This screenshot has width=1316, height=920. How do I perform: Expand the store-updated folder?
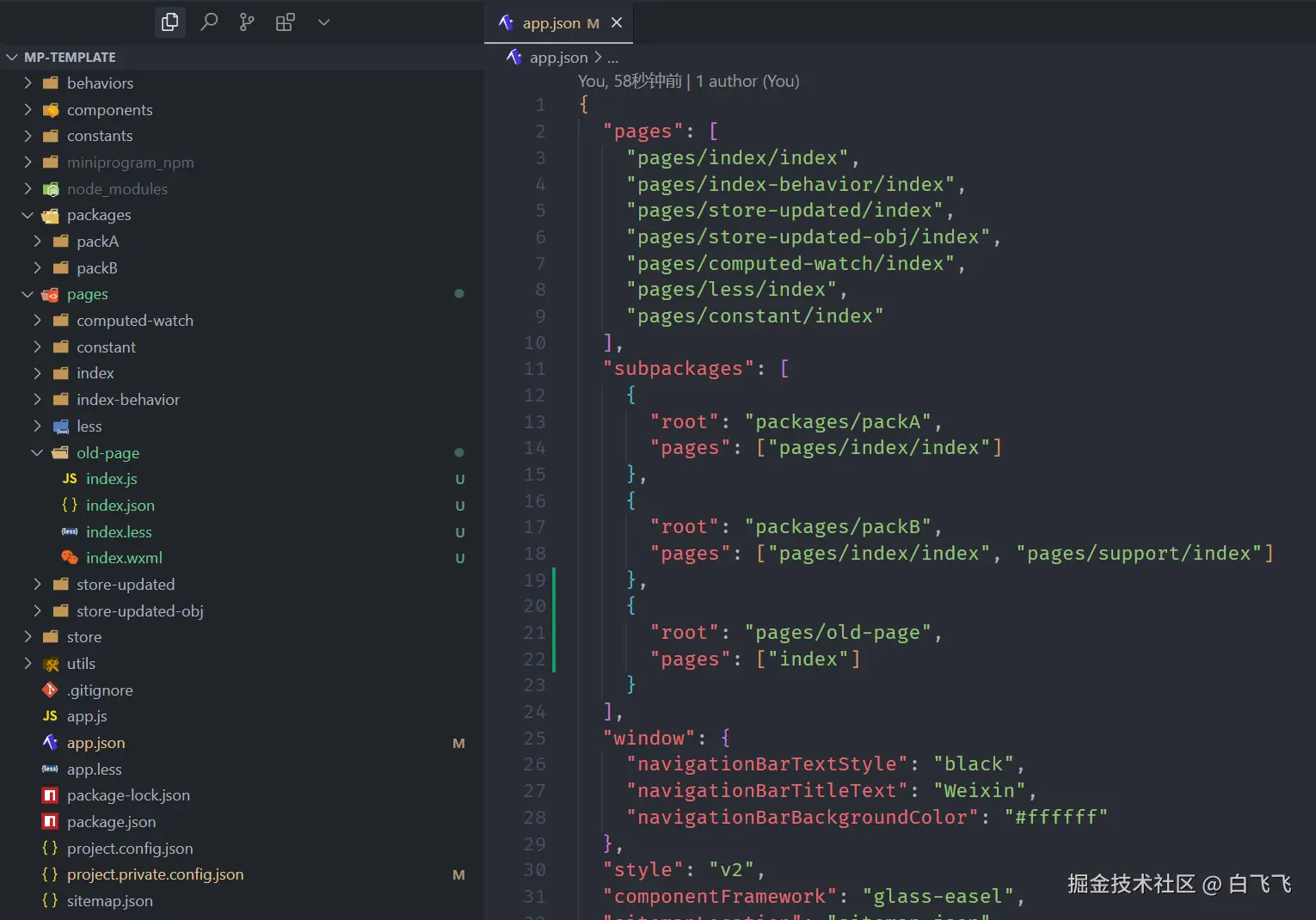[37, 585]
